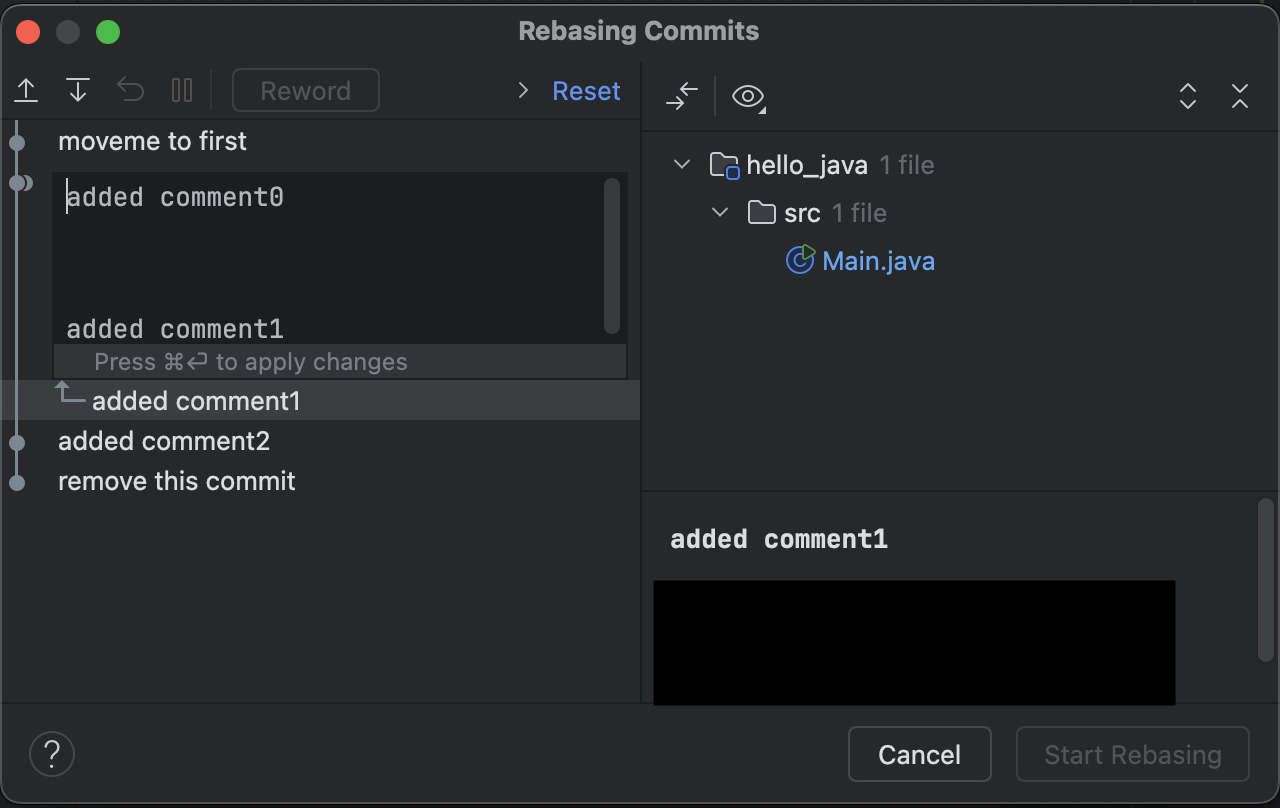Click inside the commit message editor
Screen dimensions: 1280x808
330,260
